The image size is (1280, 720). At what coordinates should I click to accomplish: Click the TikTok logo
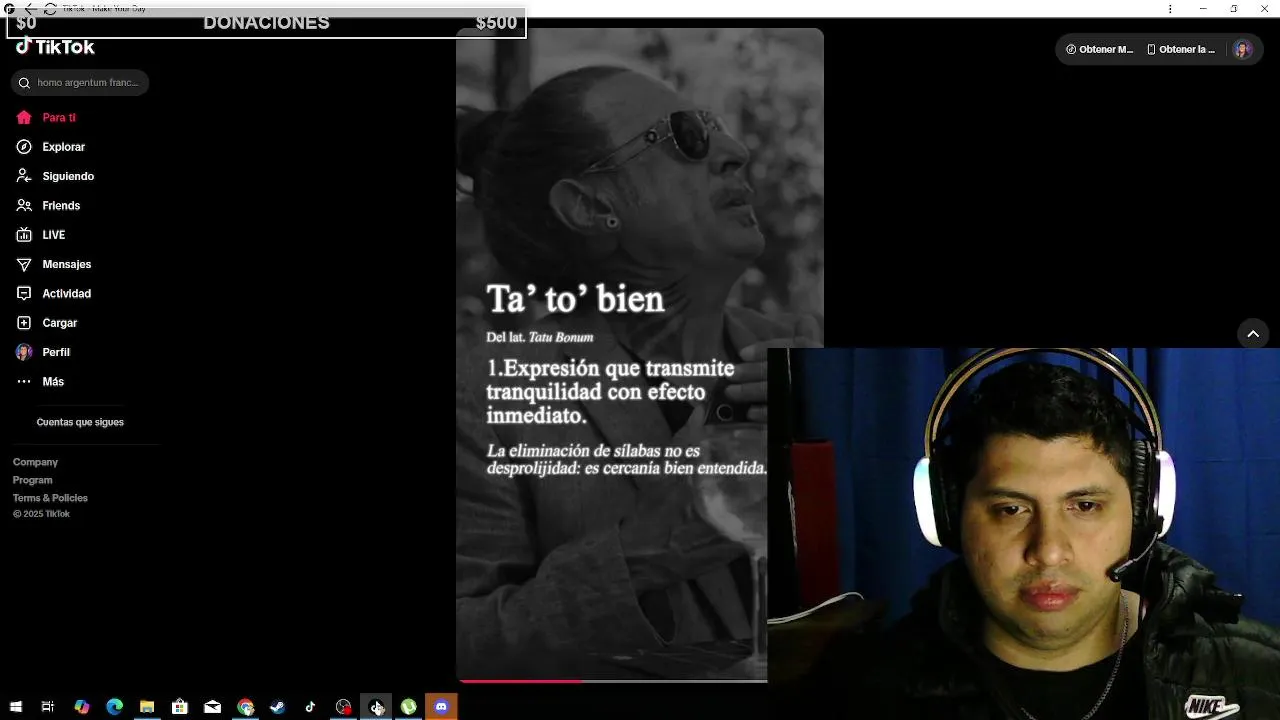(56, 47)
